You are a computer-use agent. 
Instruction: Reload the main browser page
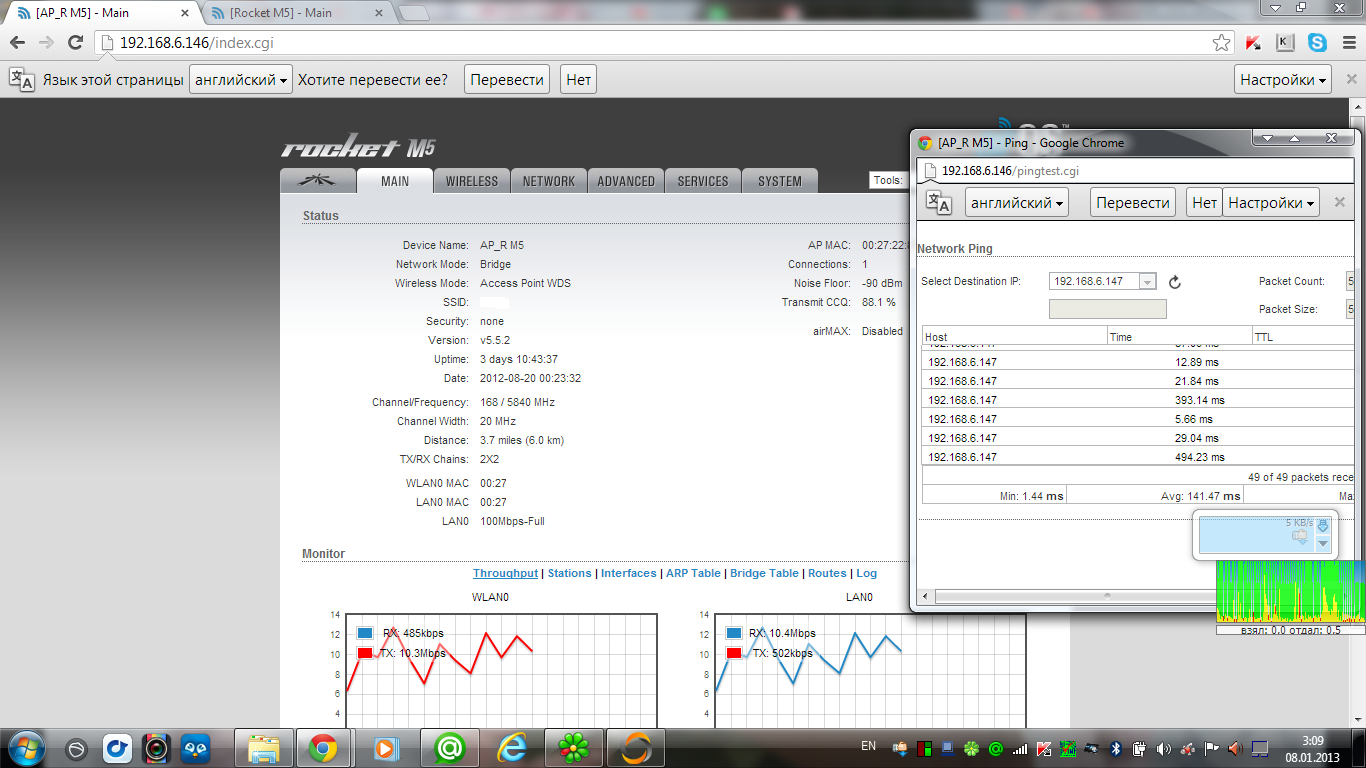pos(75,43)
